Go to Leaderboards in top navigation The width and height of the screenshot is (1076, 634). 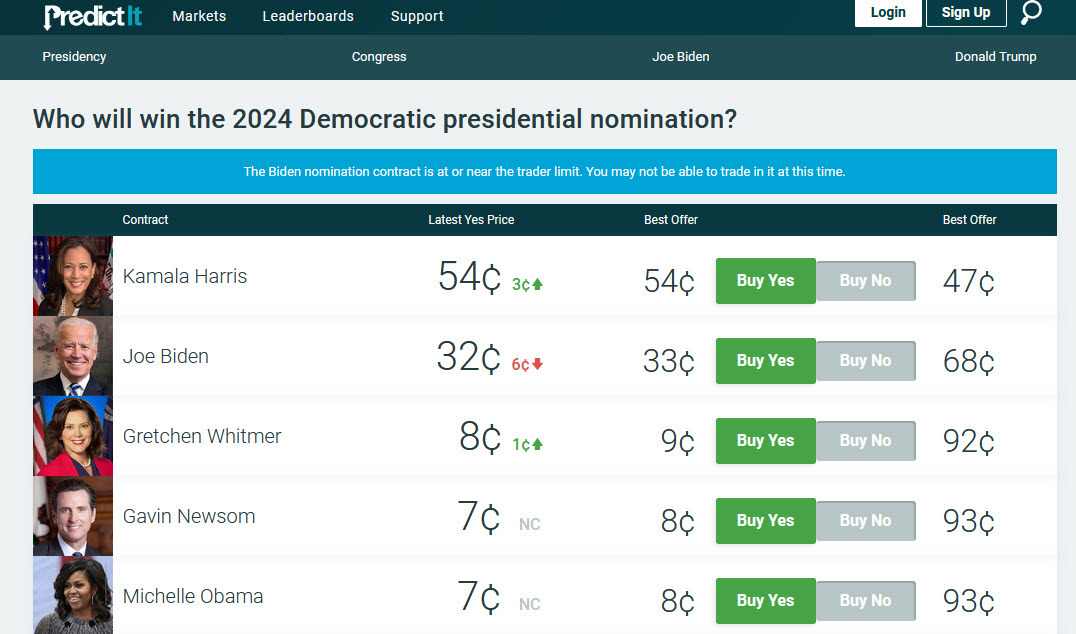pos(308,16)
